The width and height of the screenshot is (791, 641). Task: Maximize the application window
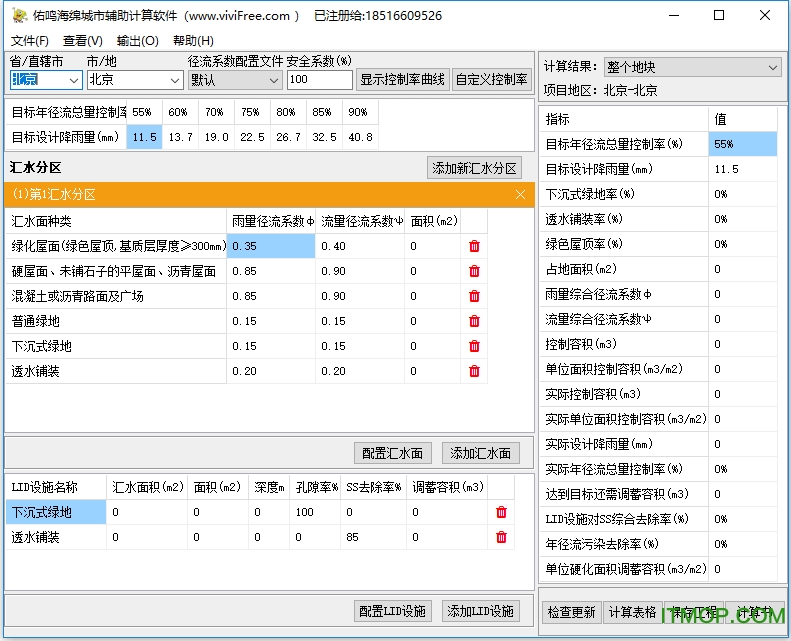click(x=719, y=16)
